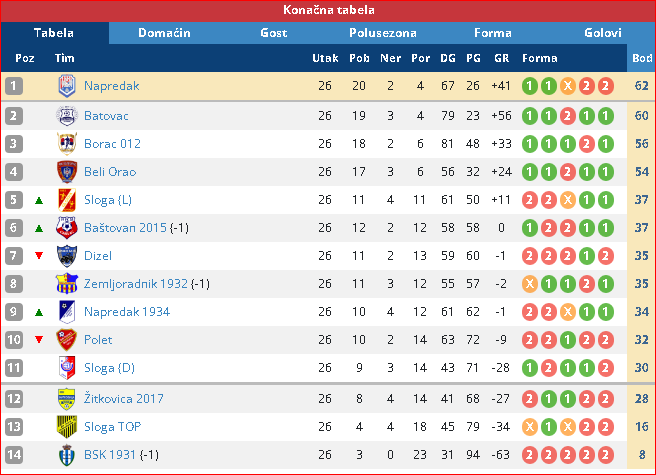Click Napredak's orange X draw form badge

[x=568, y=86]
